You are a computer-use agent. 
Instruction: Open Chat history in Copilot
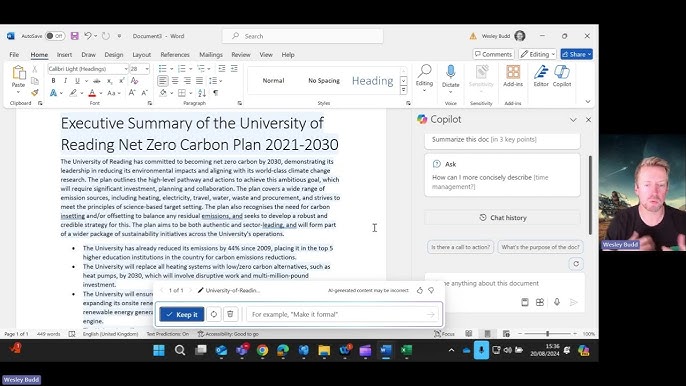tap(503, 218)
